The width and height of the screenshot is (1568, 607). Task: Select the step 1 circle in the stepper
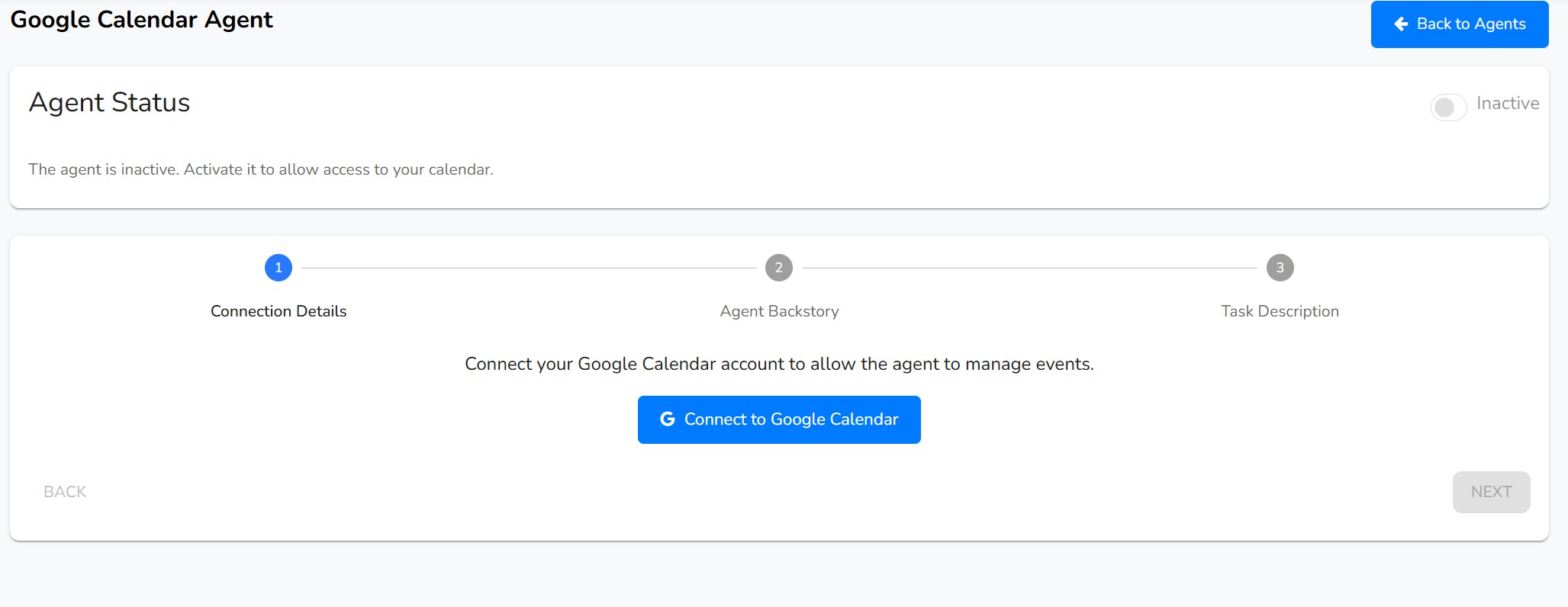(x=279, y=268)
